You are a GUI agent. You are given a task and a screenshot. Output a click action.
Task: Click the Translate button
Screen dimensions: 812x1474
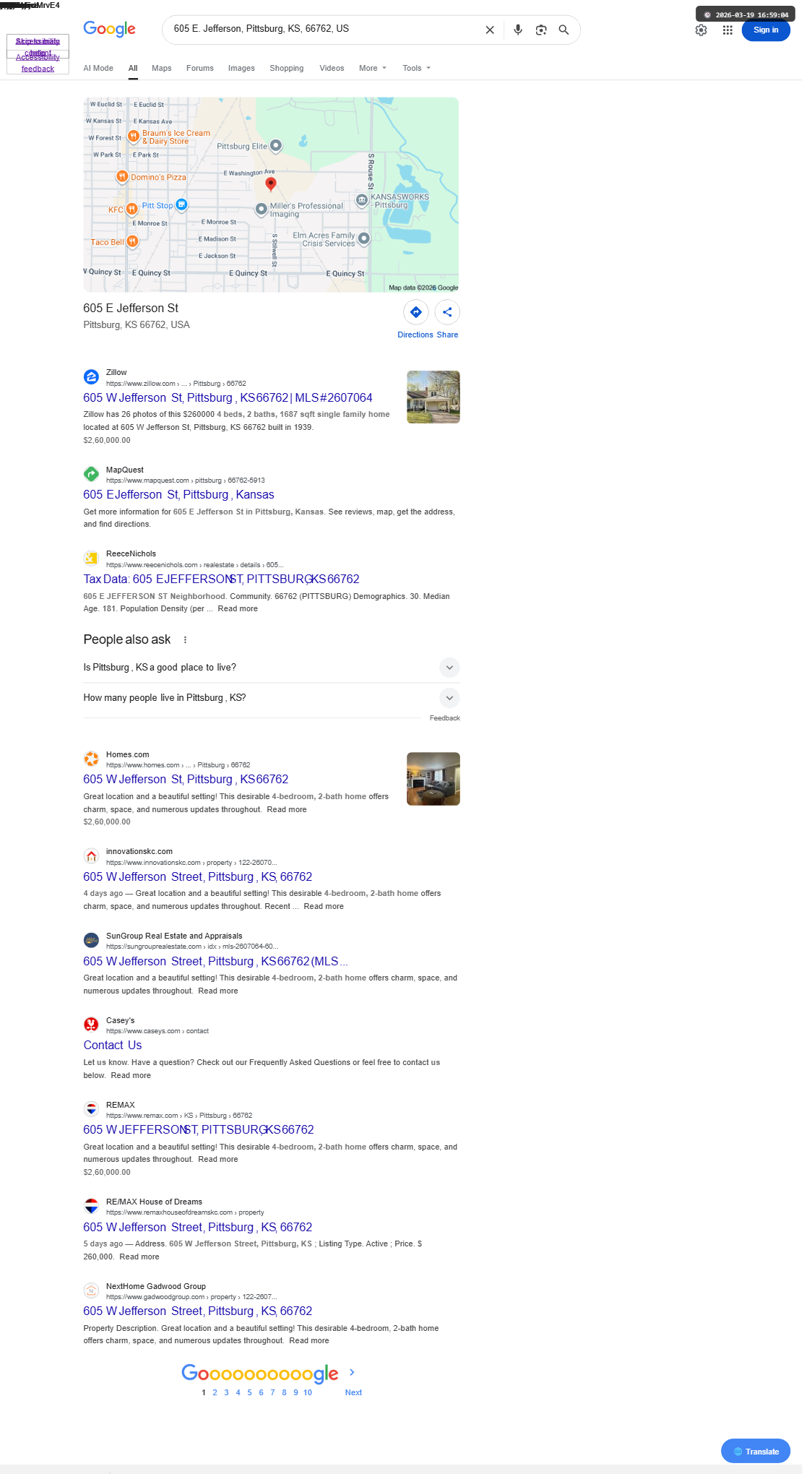pyautogui.click(x=756, y=1451)
